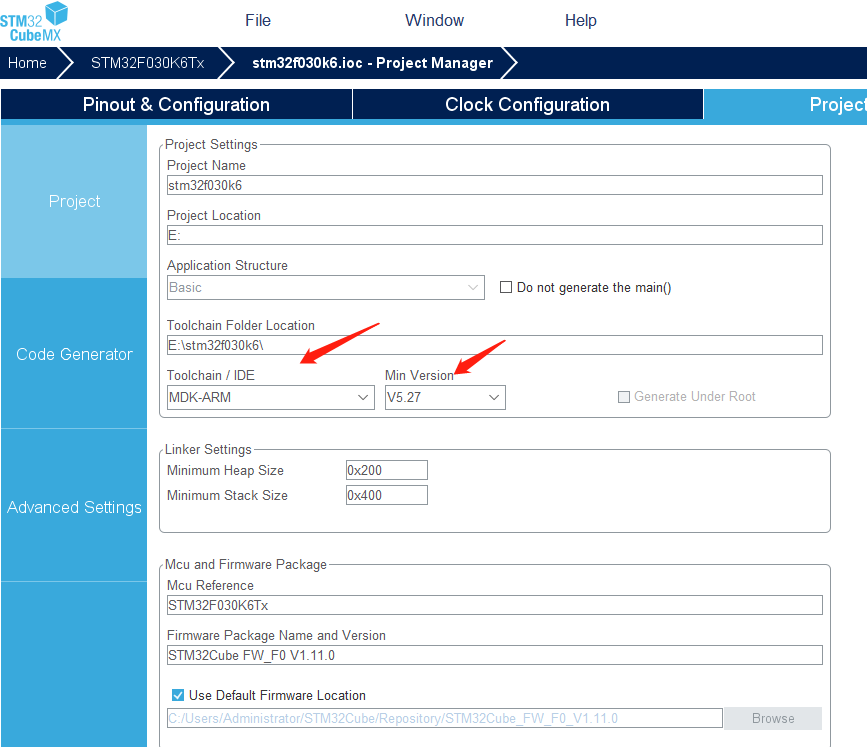Open the Code Generator section
The width and height of the screenshot is (867, 747).
pyautogui.click(x=74, y=354)
